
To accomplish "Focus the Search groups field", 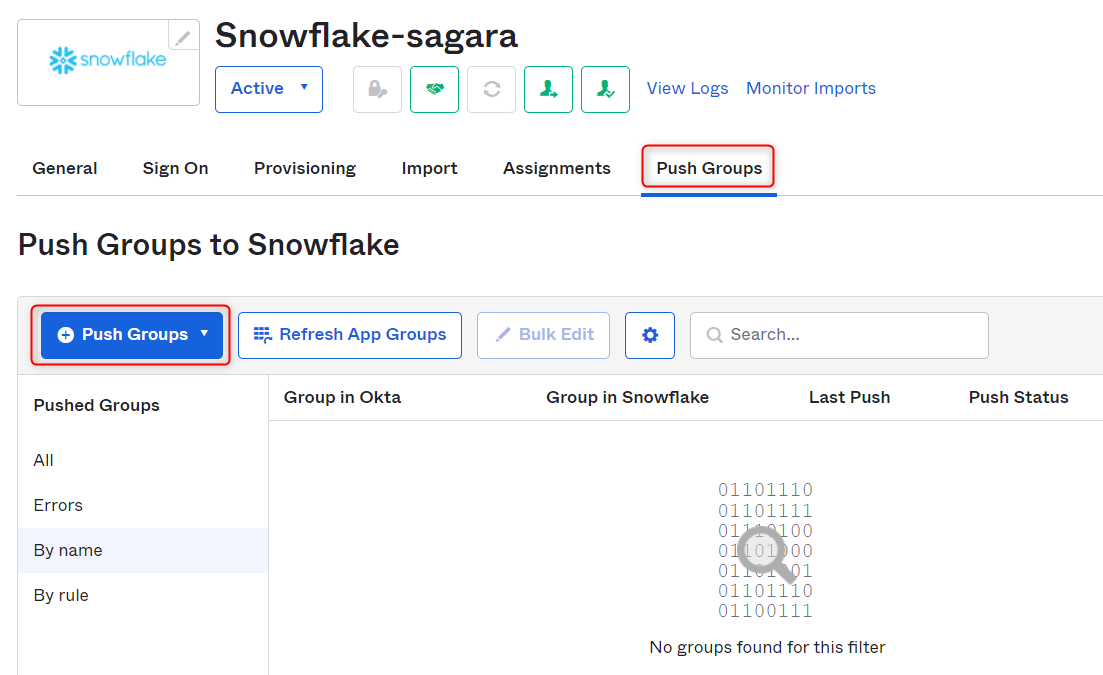I will coord(839,335).
